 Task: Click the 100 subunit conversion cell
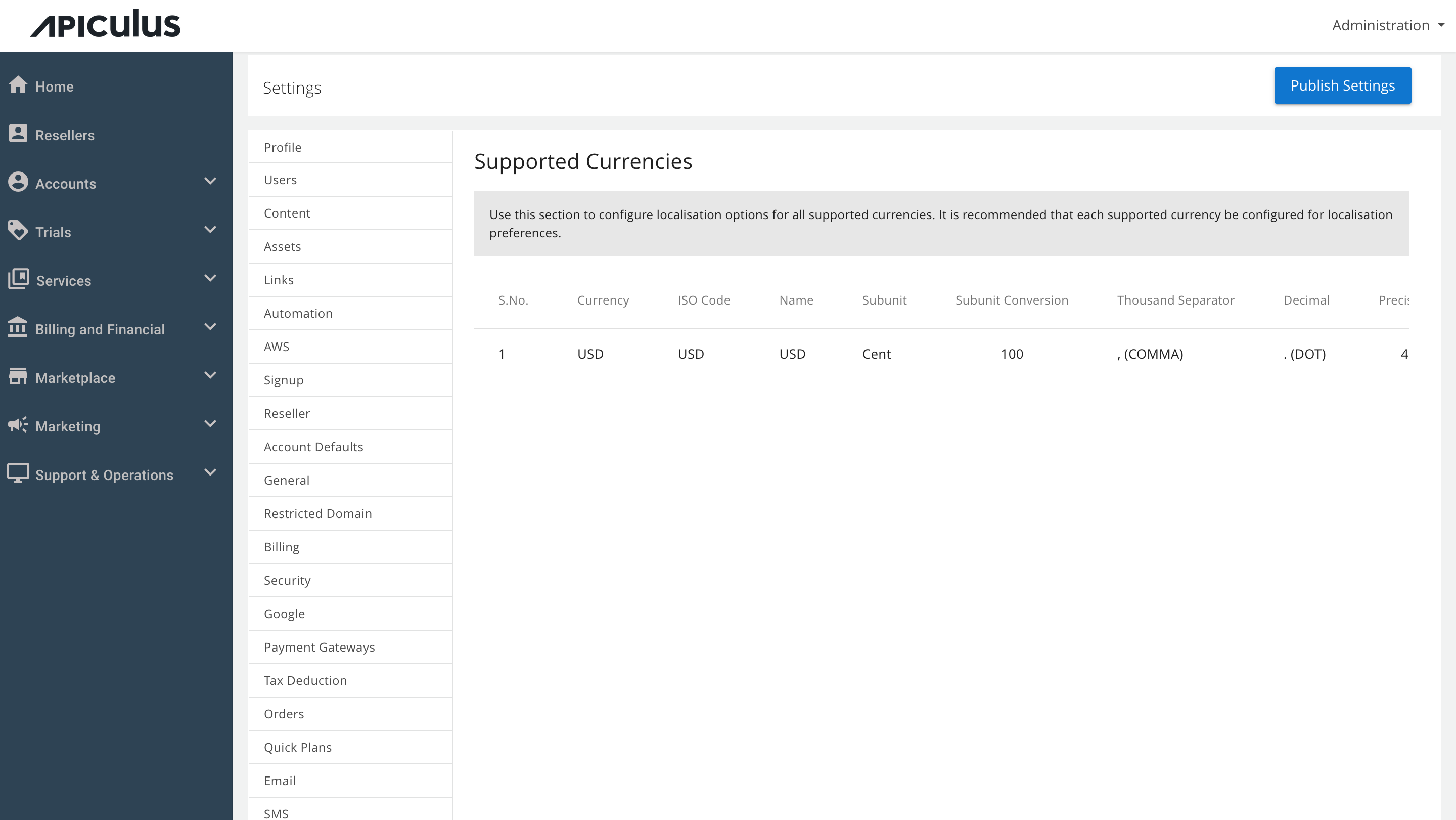click(1012, 354)
